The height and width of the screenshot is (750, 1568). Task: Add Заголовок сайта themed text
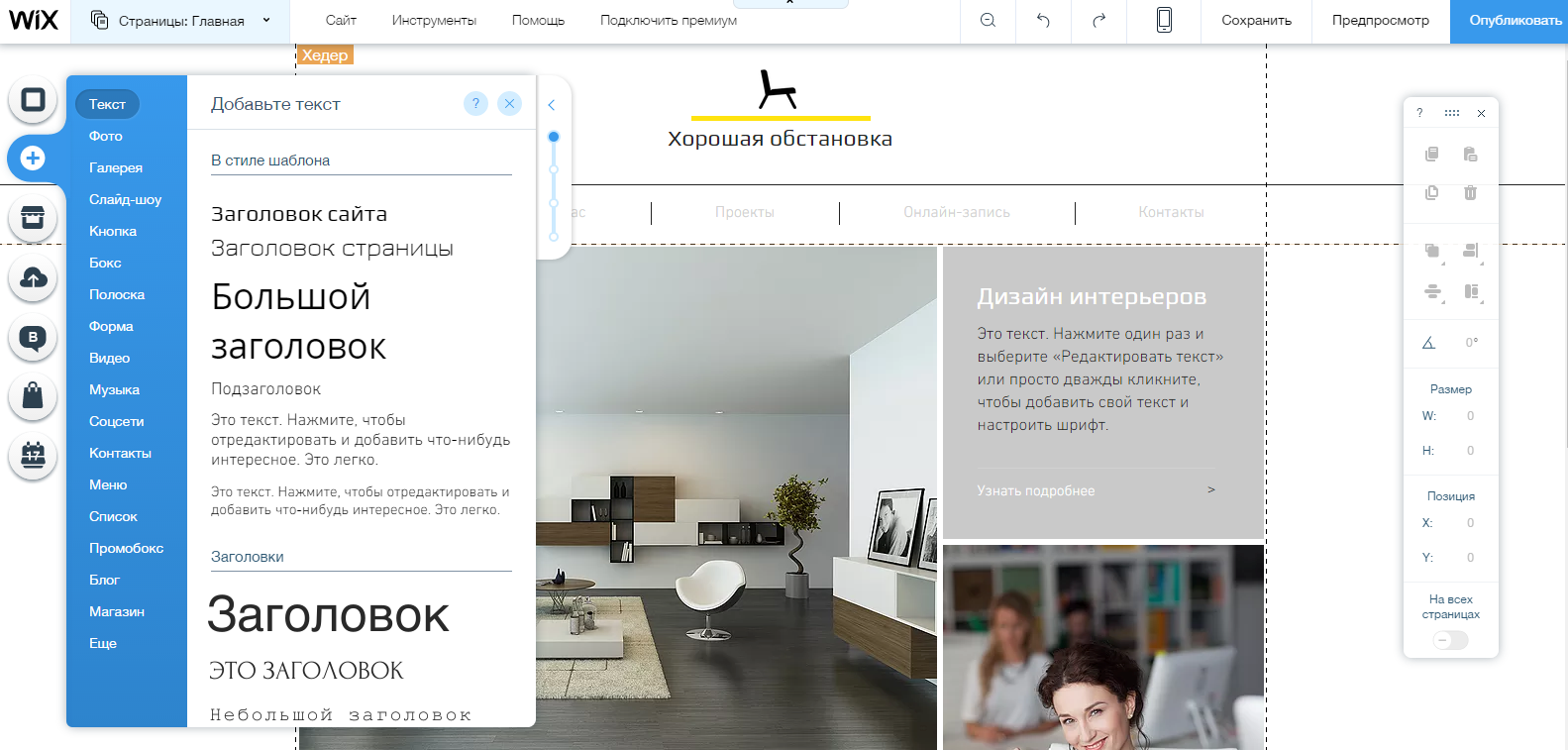299,214
